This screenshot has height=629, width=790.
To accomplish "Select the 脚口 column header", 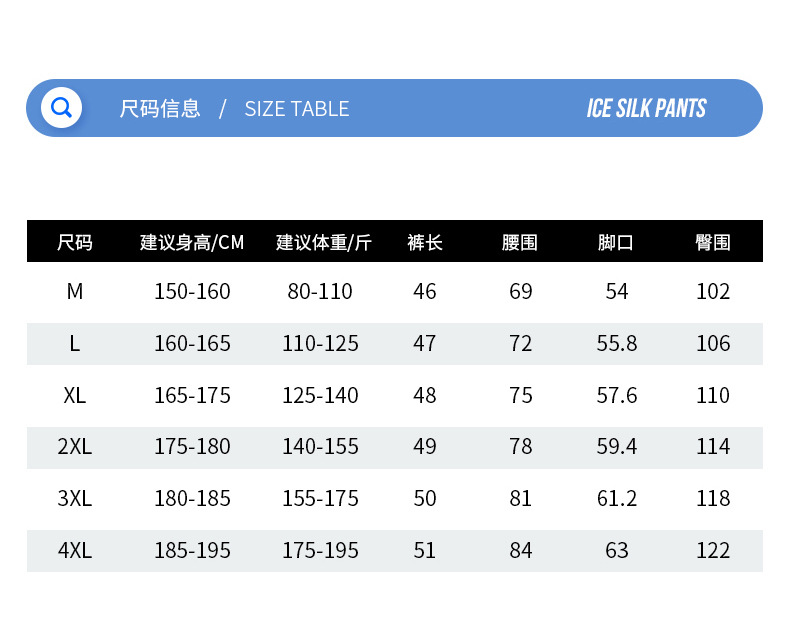I will click(x=616, y=242).
